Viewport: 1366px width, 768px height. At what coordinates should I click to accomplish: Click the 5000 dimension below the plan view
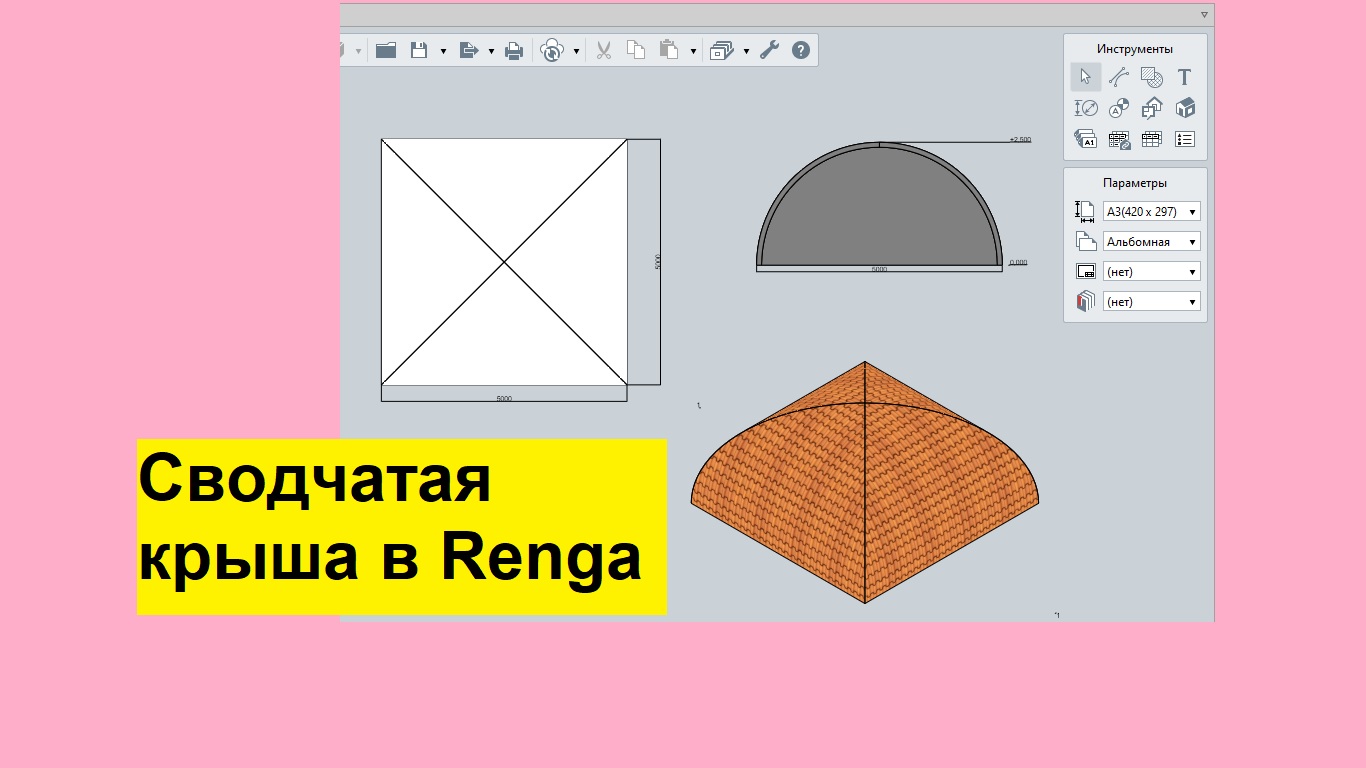point(504,398)
